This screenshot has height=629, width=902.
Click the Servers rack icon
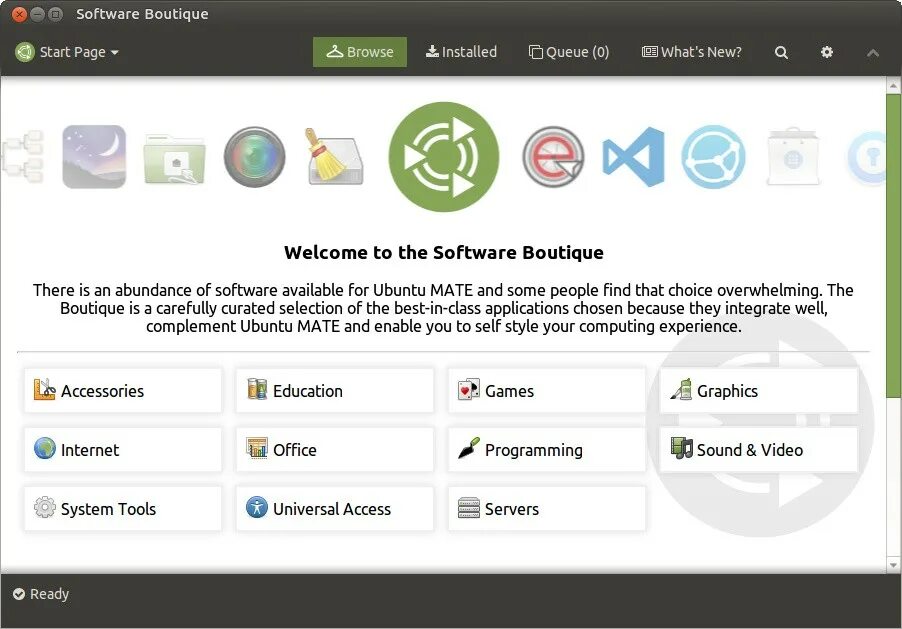pyautogui.click(x=468, y=508)
